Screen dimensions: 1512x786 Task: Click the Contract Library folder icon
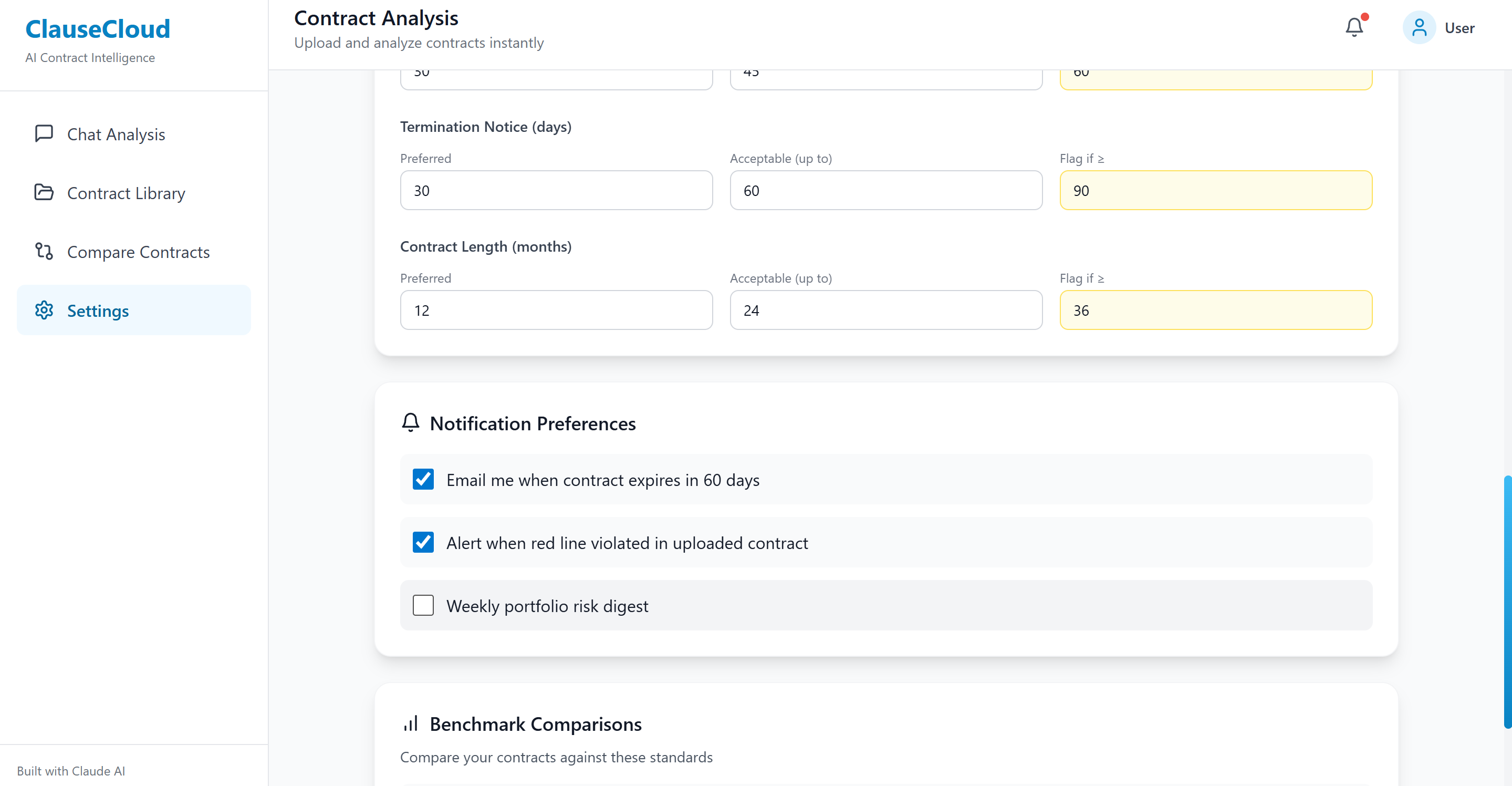point(44,192)
